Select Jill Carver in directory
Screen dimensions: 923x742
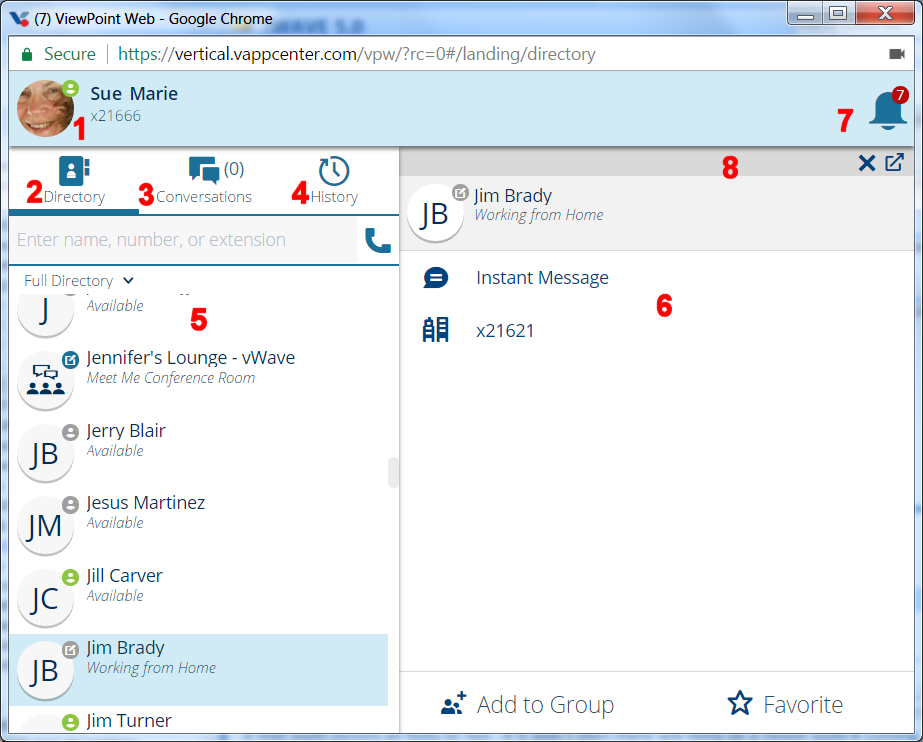coord(198,597)
